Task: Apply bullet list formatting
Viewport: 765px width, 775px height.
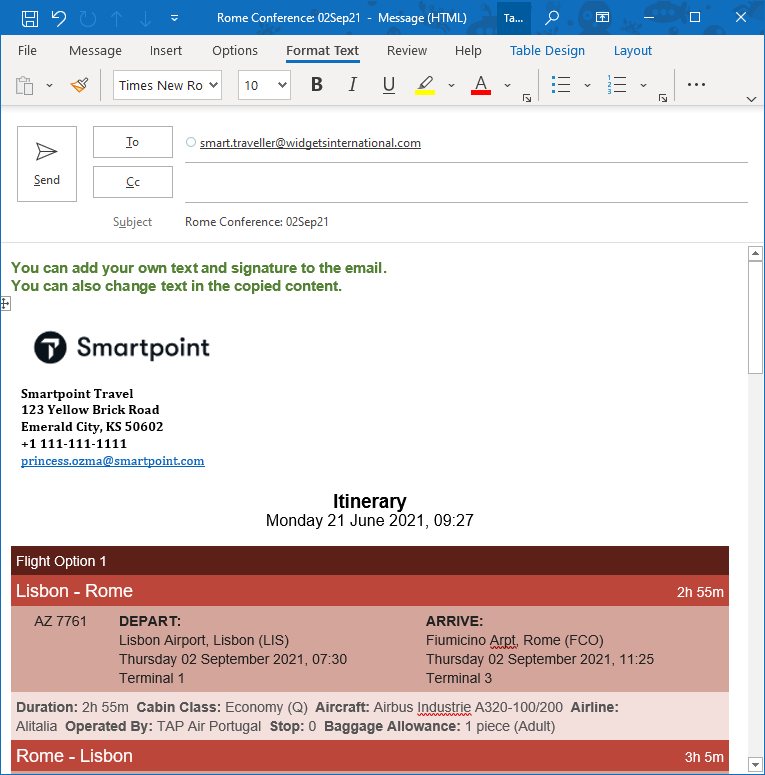Action: pos(561,85)
